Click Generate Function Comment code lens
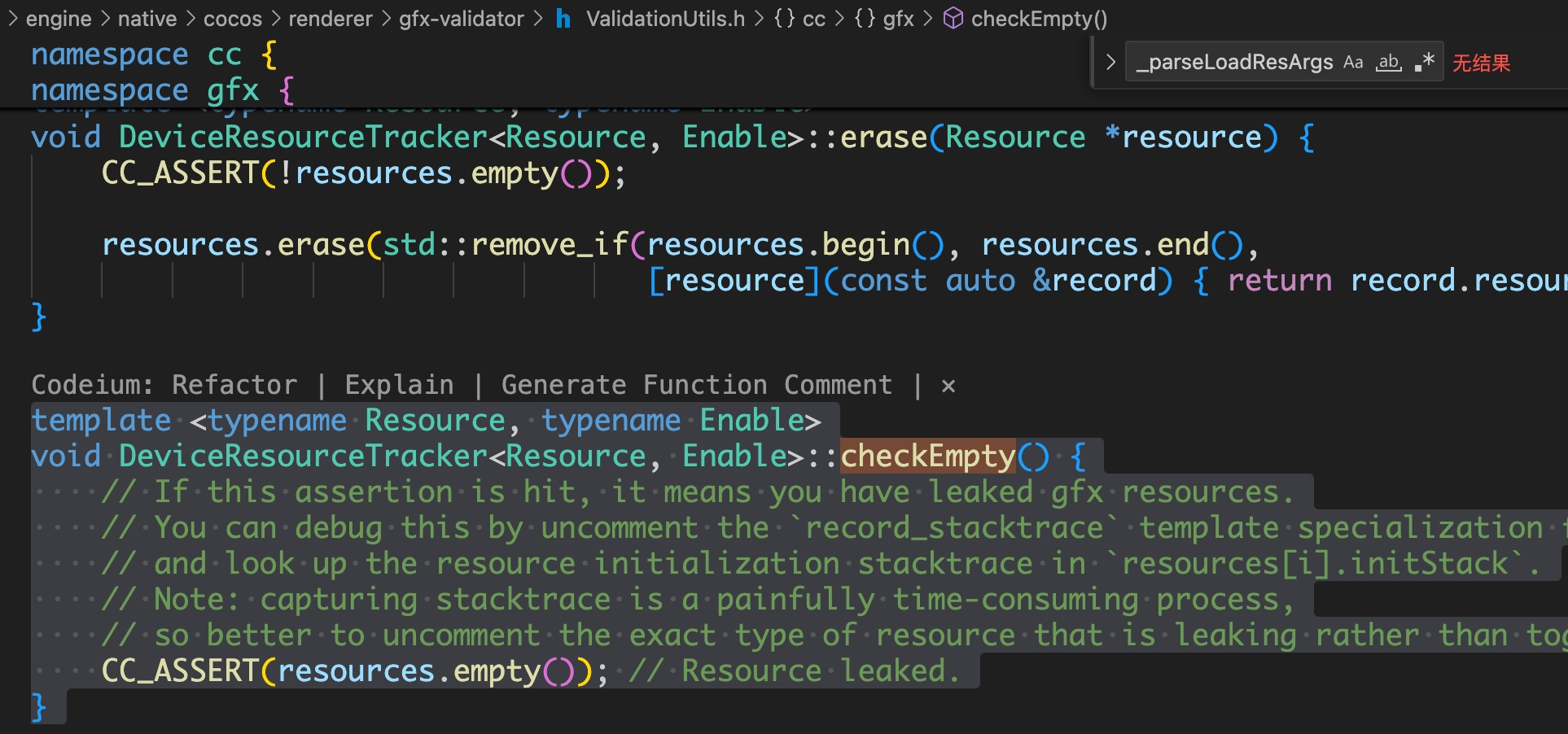This screenshot has width=1568, height=734. [696, 385]
